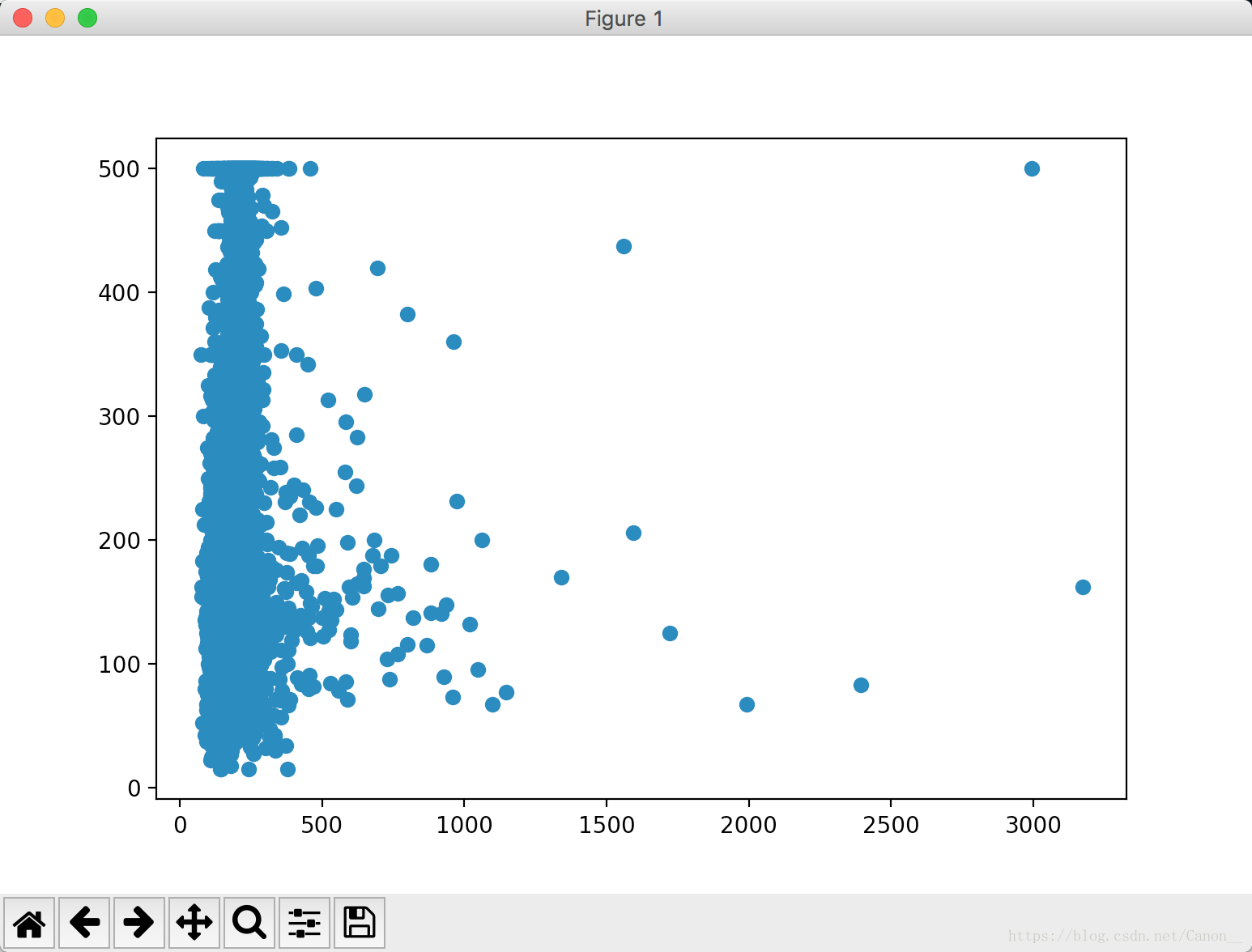Go forward to next view
This screenshot has width=1252, height=952.
coord(139,922)
